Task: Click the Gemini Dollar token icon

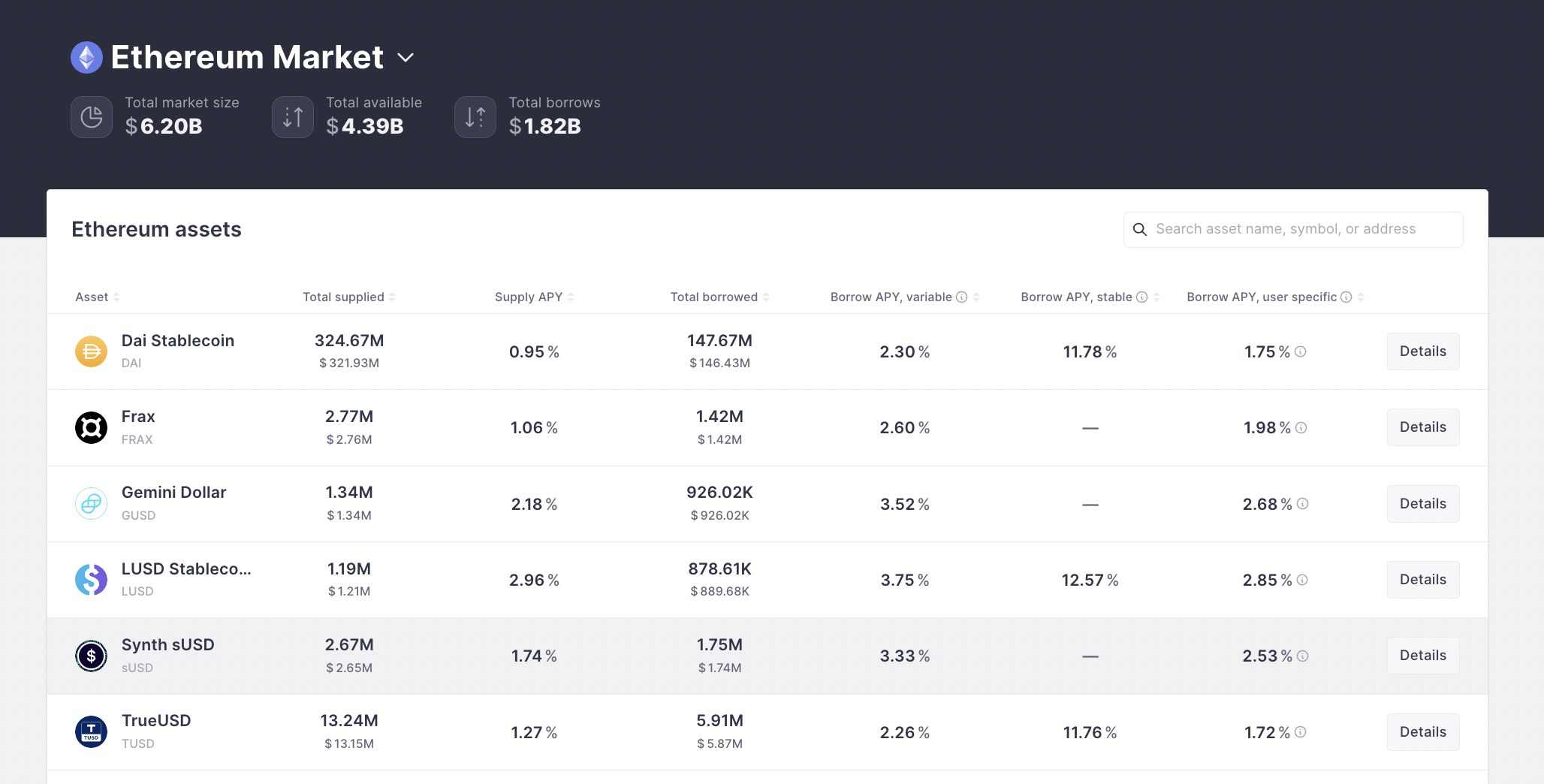Action: (91, 504)
